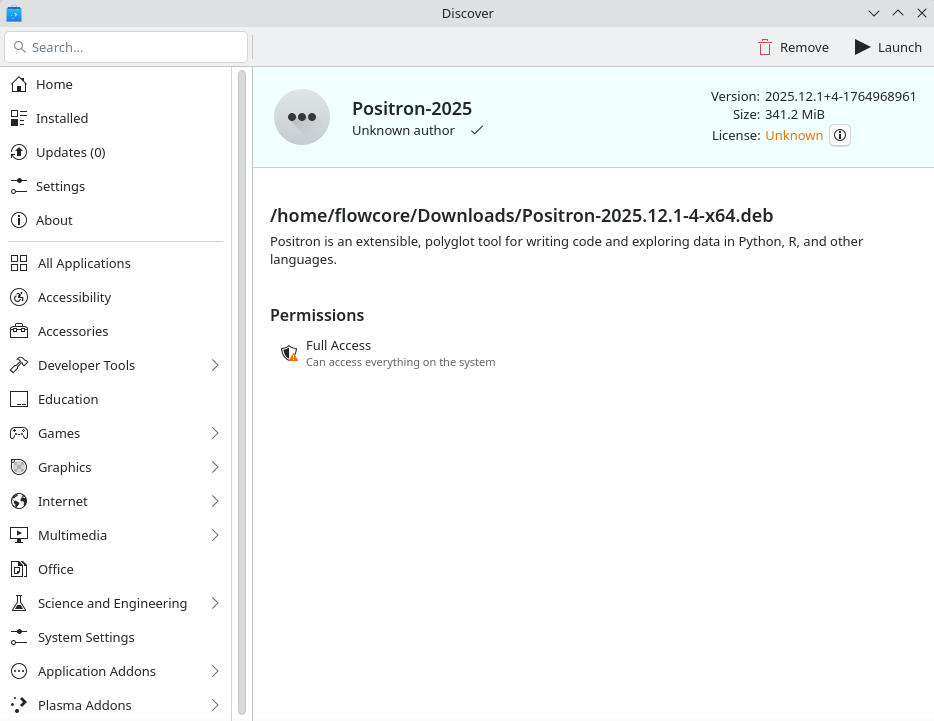
Task: Click the license information icon
Action: [840, 136]
